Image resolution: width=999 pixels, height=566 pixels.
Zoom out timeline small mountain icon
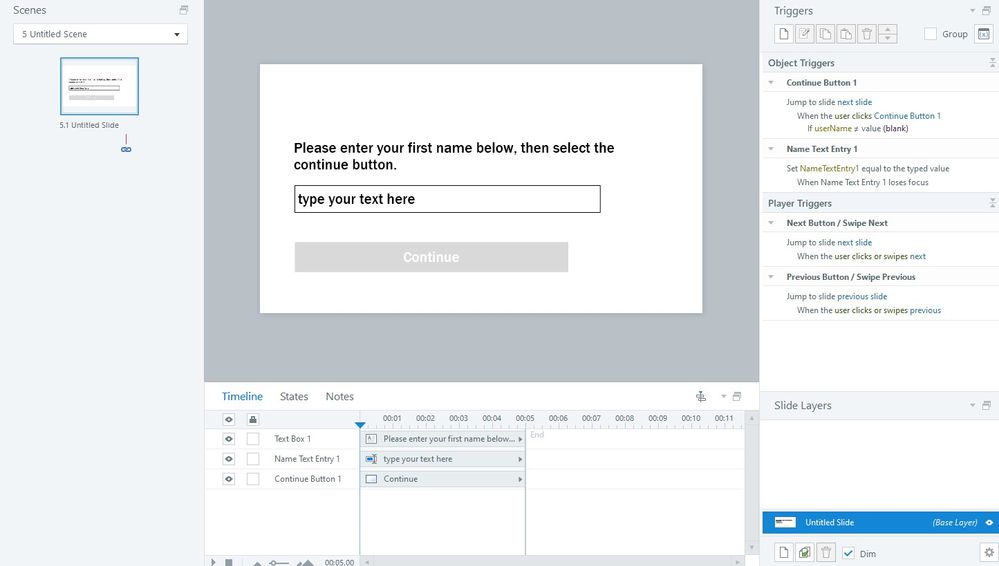[257, 563]
